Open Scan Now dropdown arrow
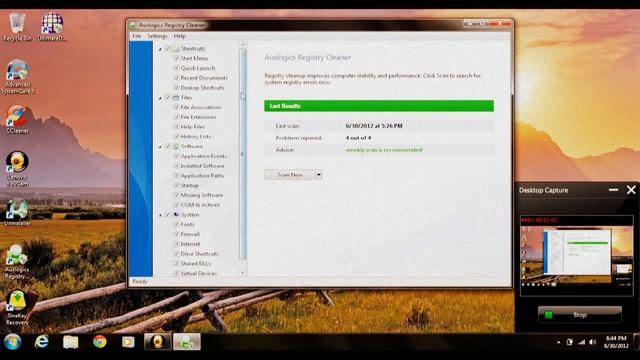Image resolution: width=640 pixels, height=360 pixels. (319, 175)
